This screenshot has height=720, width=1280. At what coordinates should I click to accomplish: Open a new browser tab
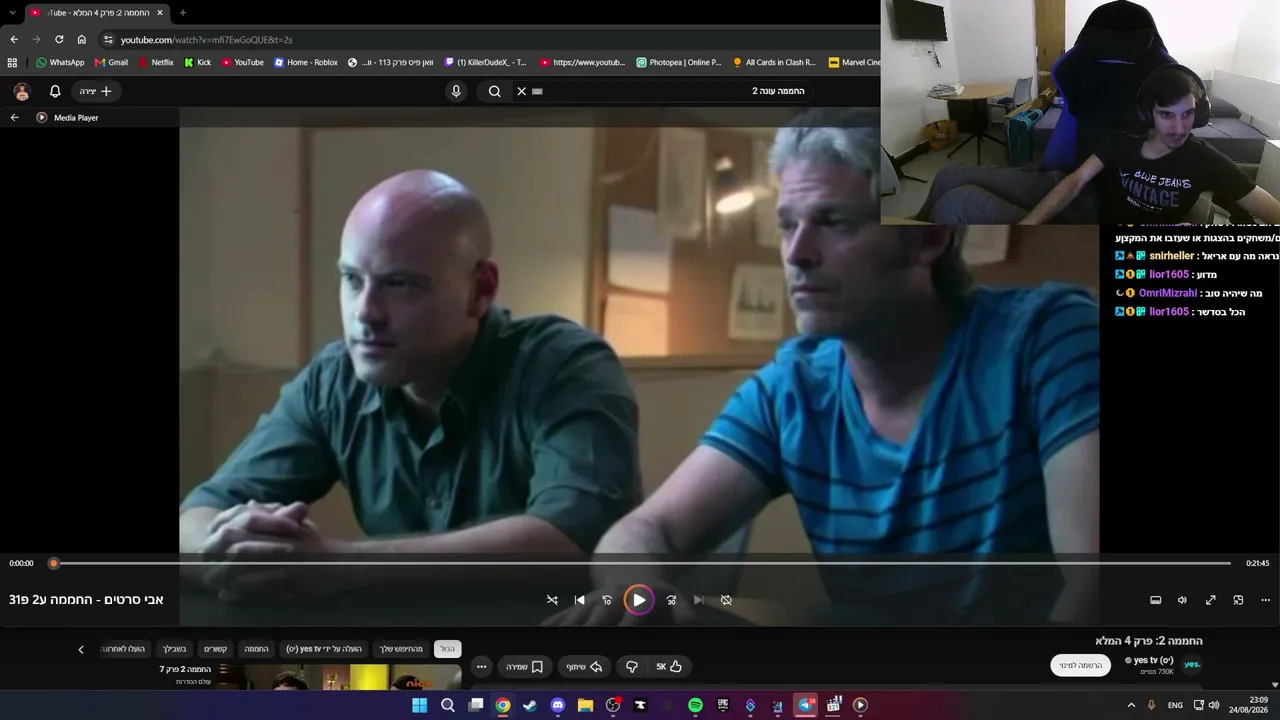182,12
